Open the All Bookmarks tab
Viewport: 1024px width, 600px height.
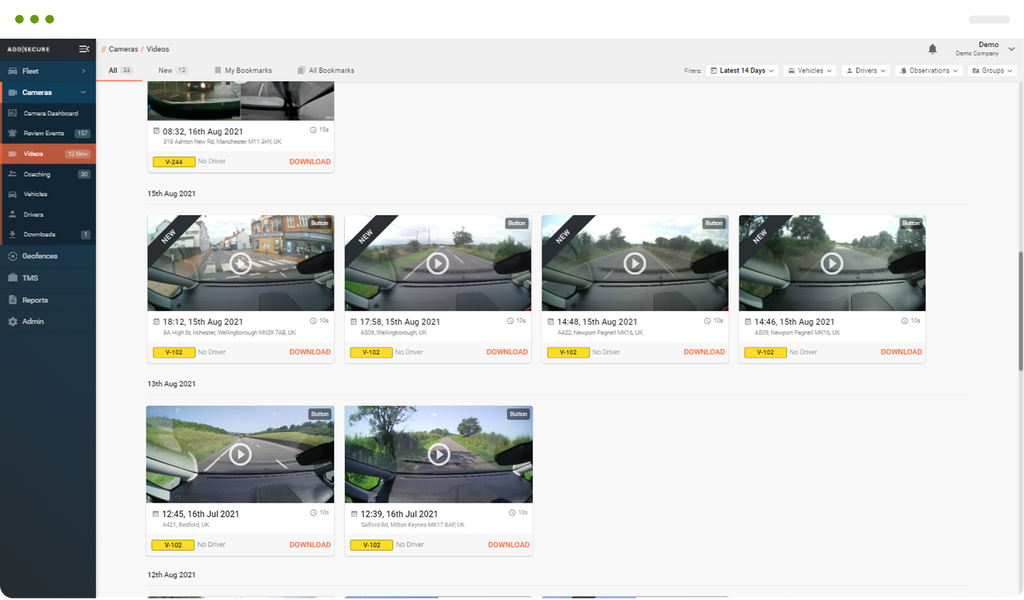click(326, 71)
